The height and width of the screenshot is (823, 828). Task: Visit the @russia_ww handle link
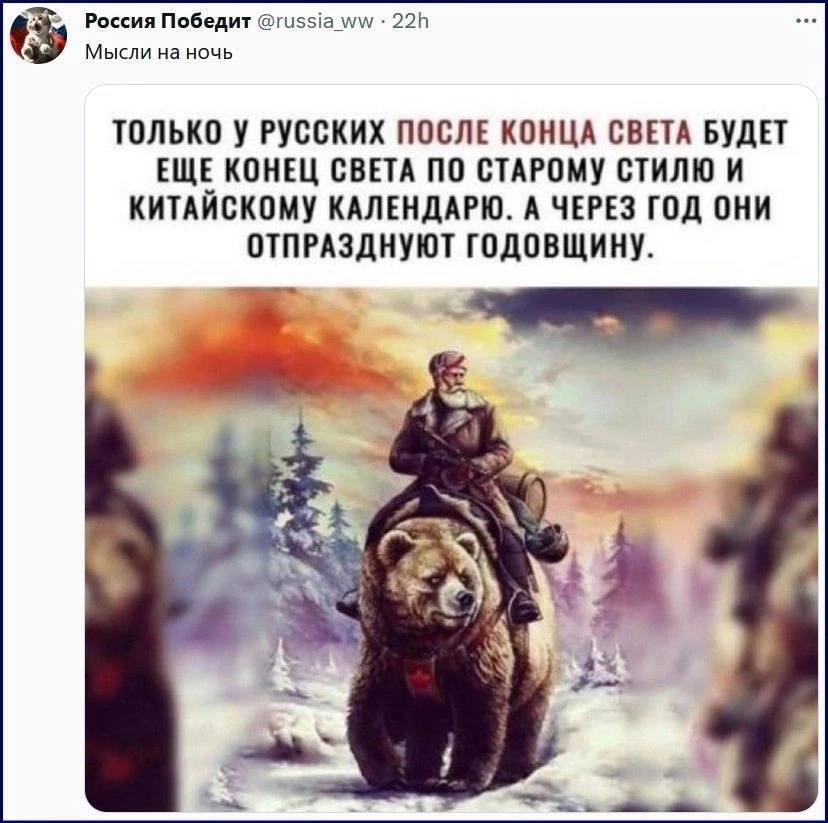(315, 22)
